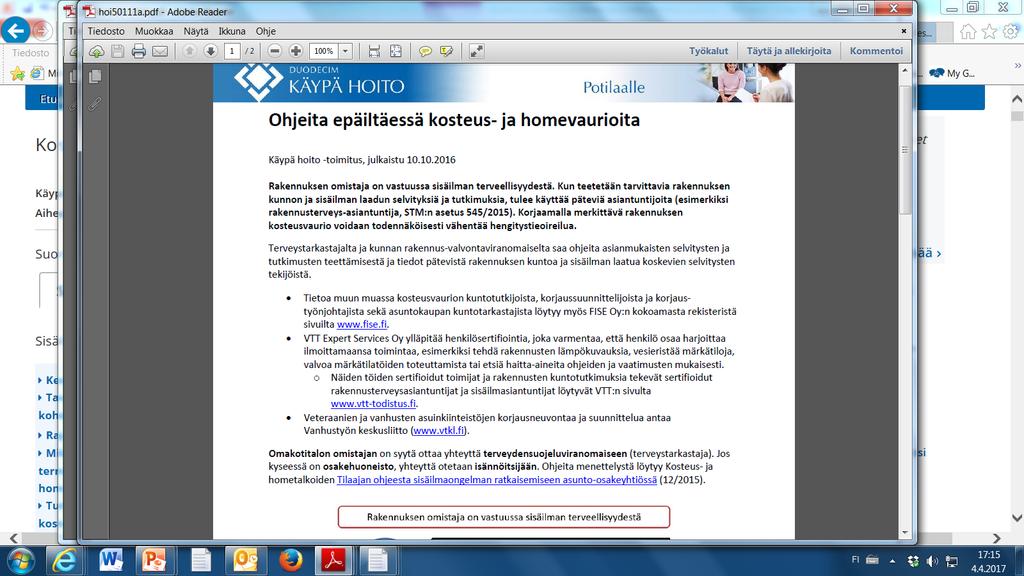Click the browser back arrow button
The width and height of the screenshot is (1024, 576).
coord(16,30)
